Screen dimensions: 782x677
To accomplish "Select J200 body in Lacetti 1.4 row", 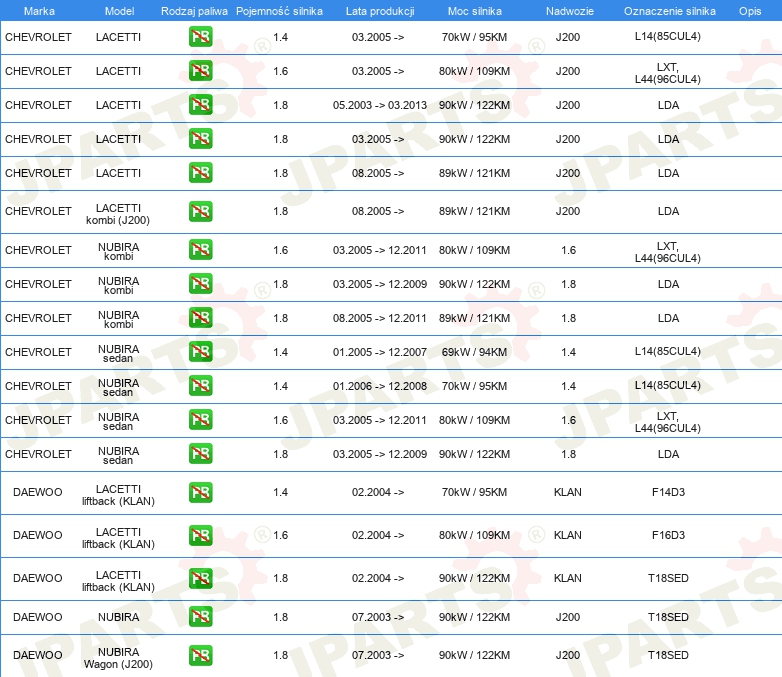I will tap(568, 37).
